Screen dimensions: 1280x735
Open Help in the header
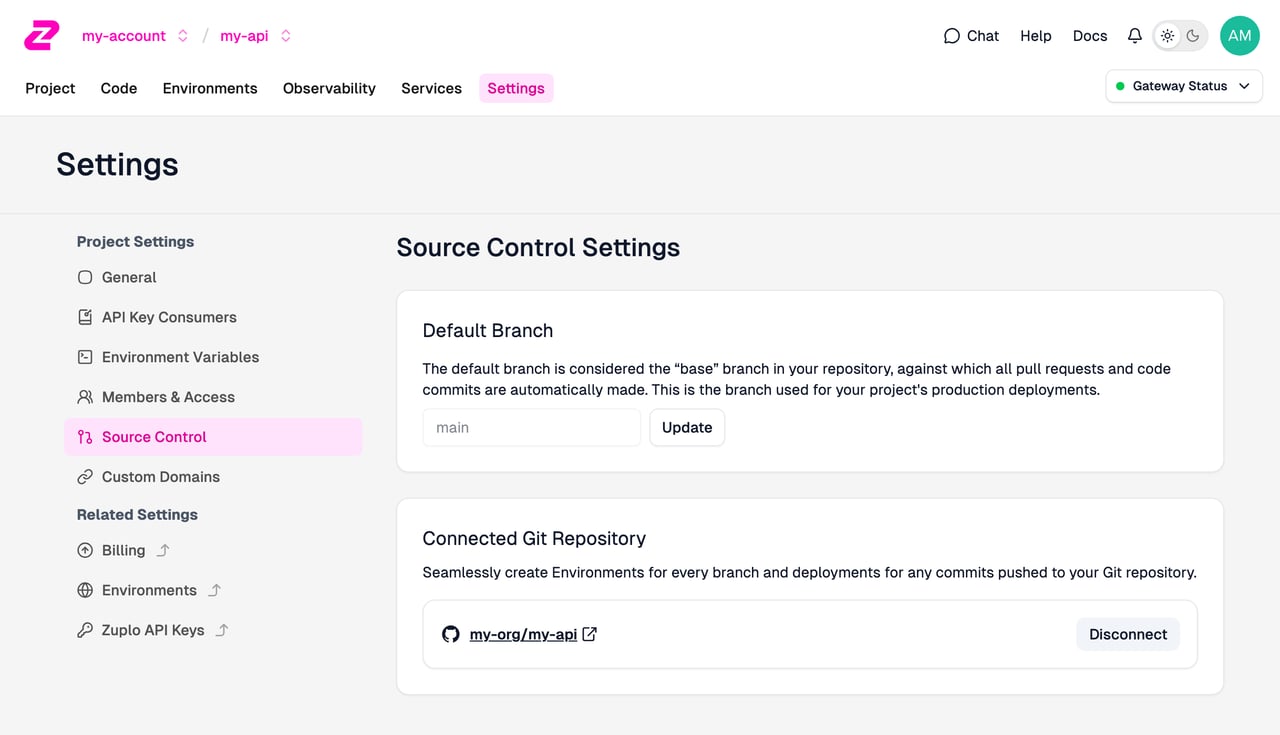click(1036, 36)
